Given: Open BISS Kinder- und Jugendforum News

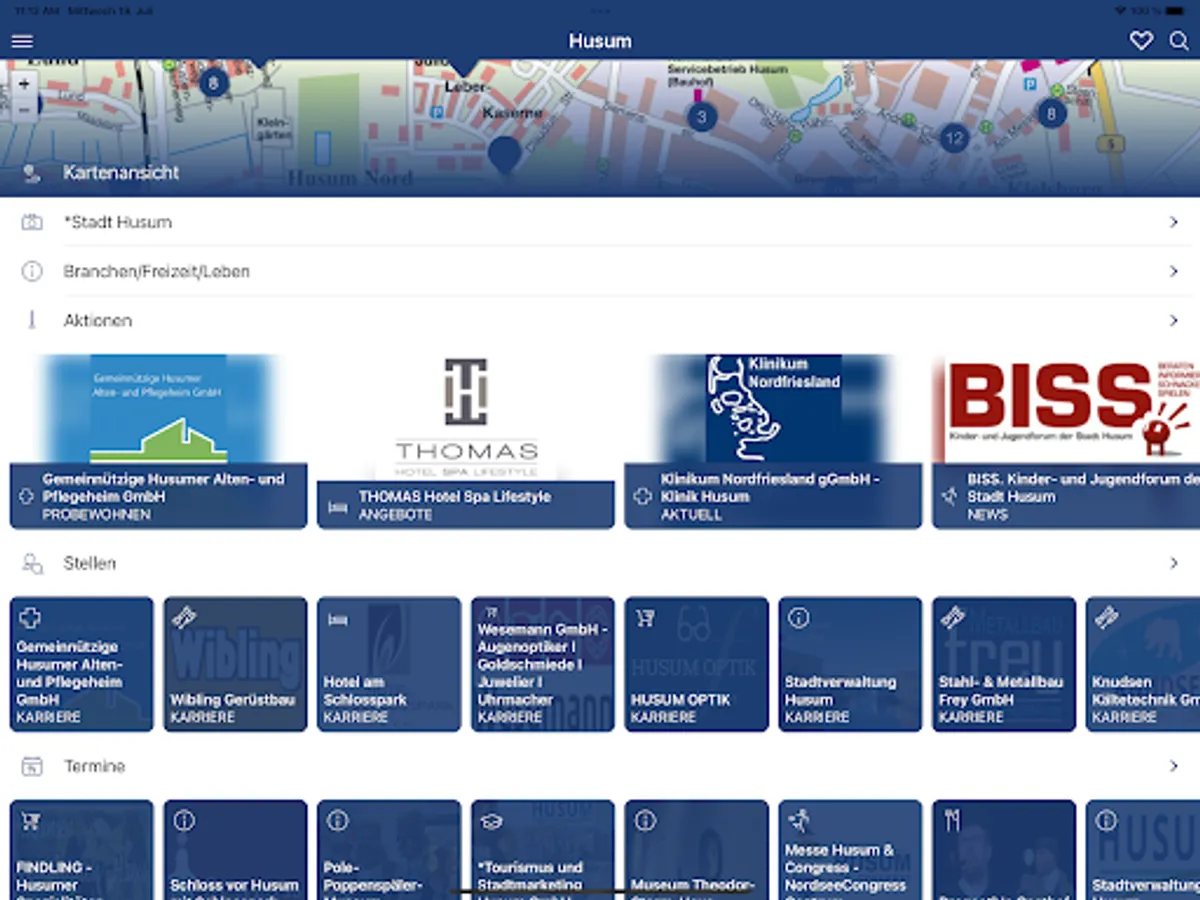Looking at the screenshot, I should pos(1066,441).
